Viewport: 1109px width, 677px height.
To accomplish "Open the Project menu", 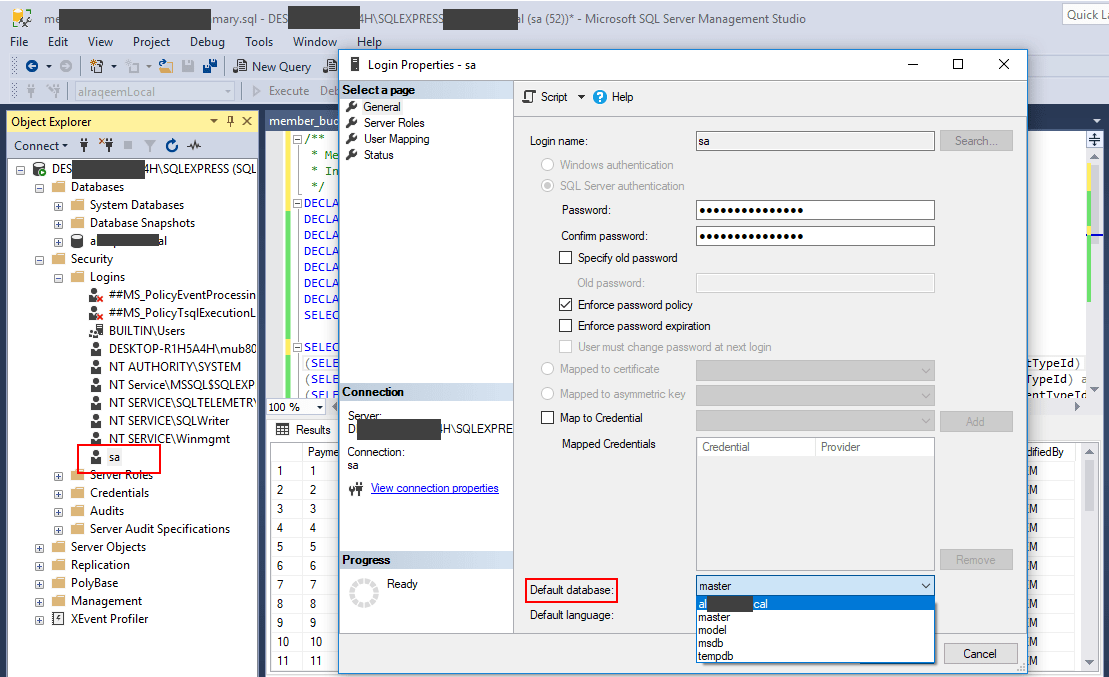I will tap(151, 42).
